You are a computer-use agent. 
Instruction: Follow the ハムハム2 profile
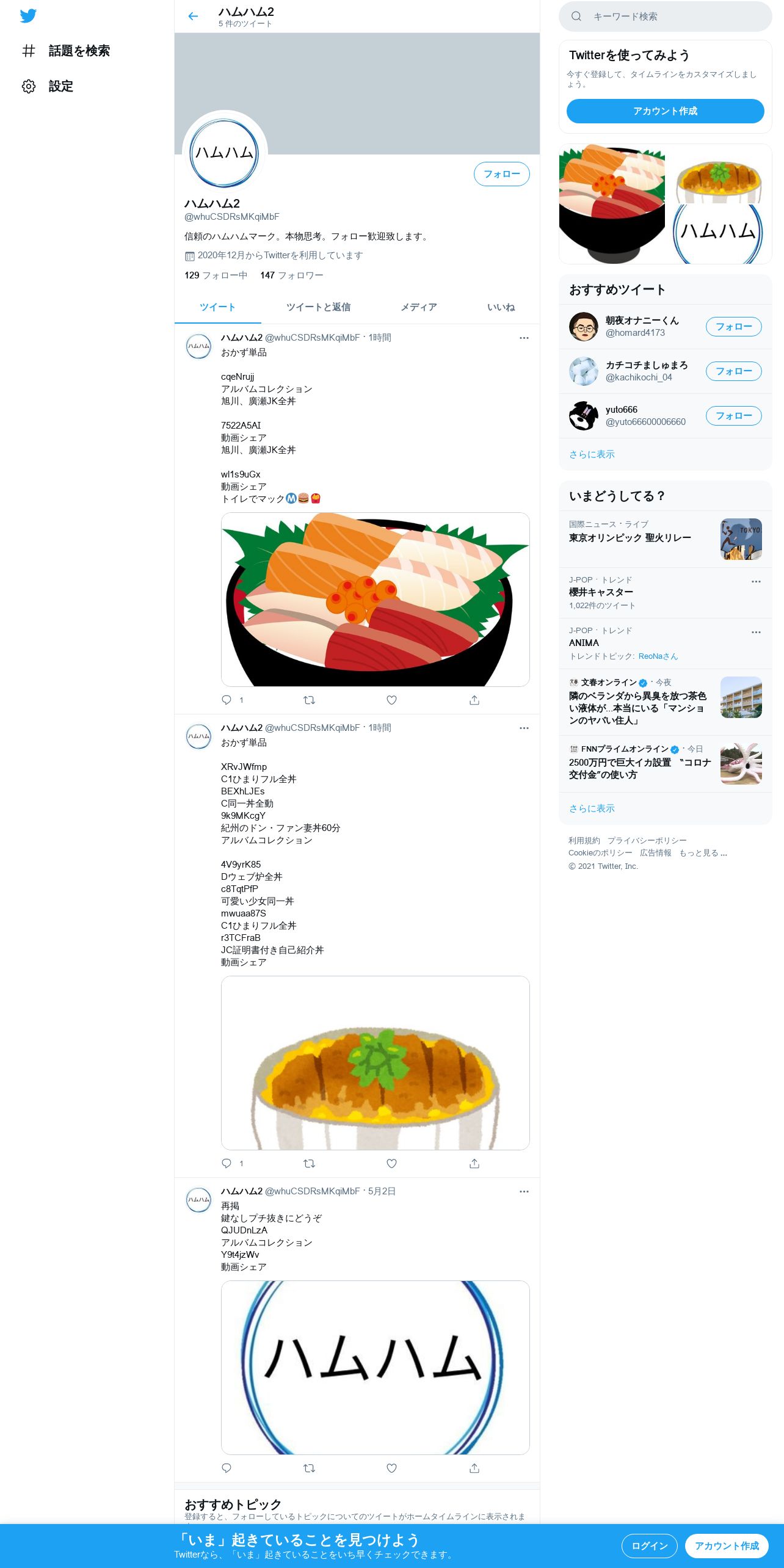502,174
